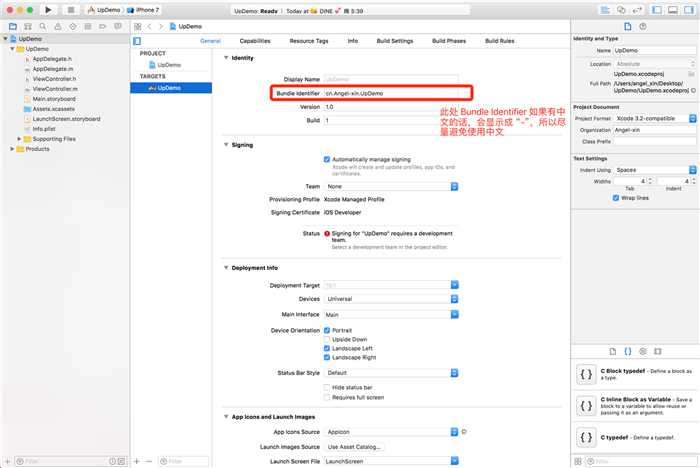Screen dimensions: 700x468
Task: Open the symbol navigator
Action: click(x=28, y=27)
